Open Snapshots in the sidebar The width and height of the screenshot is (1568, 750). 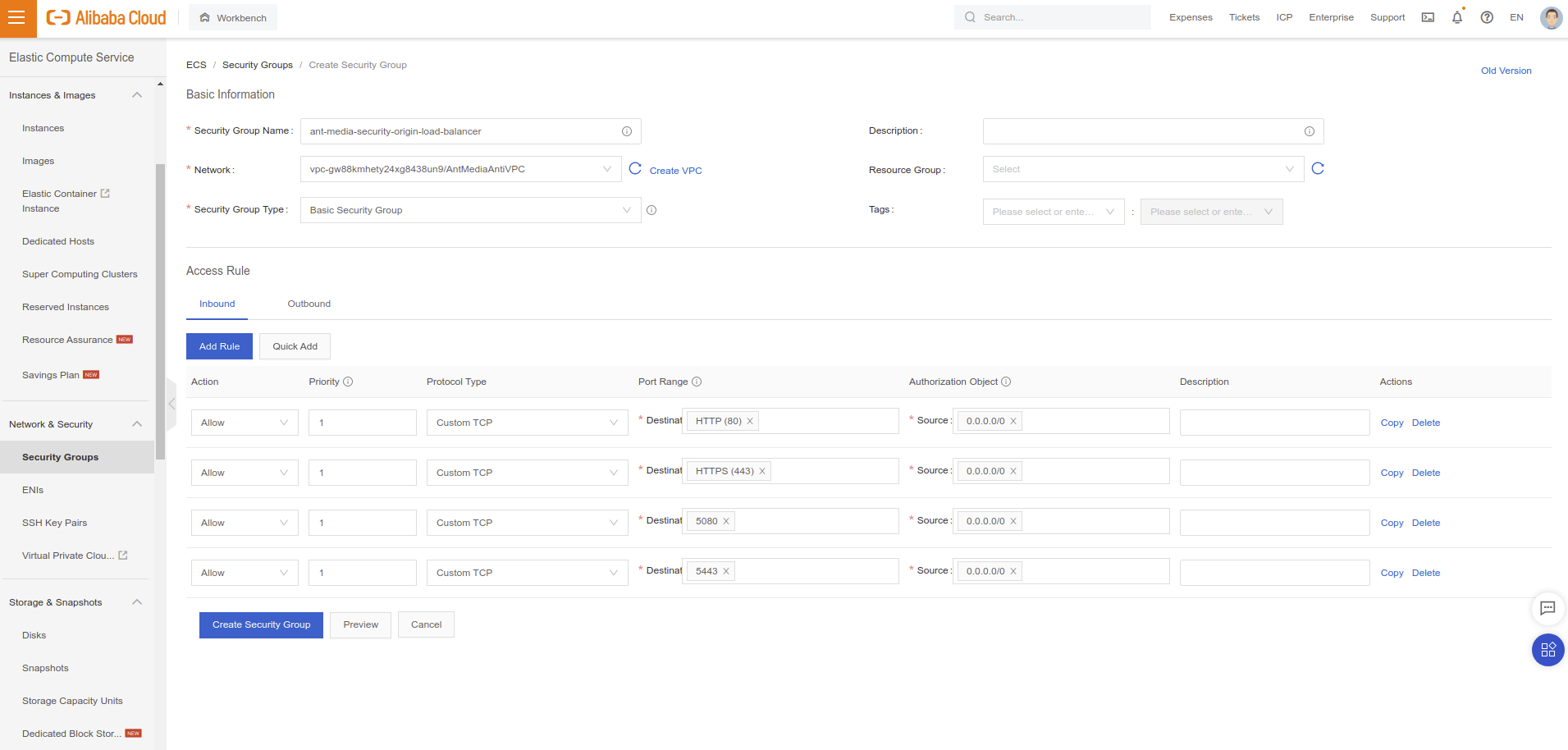(x=45, y=668)
